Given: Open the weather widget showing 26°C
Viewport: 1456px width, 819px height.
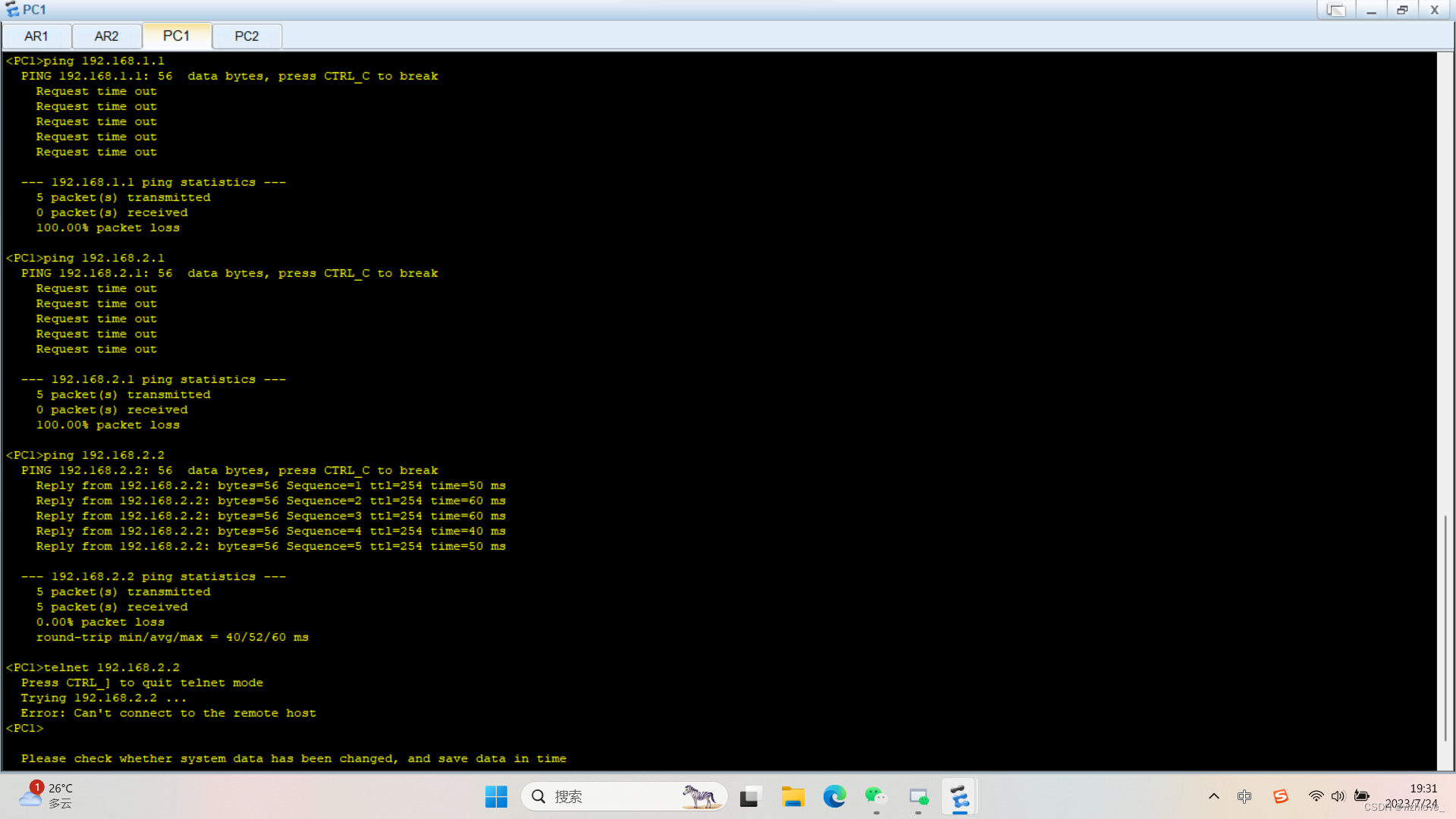Looking at the screenshot, I should (x=47, y=796).
